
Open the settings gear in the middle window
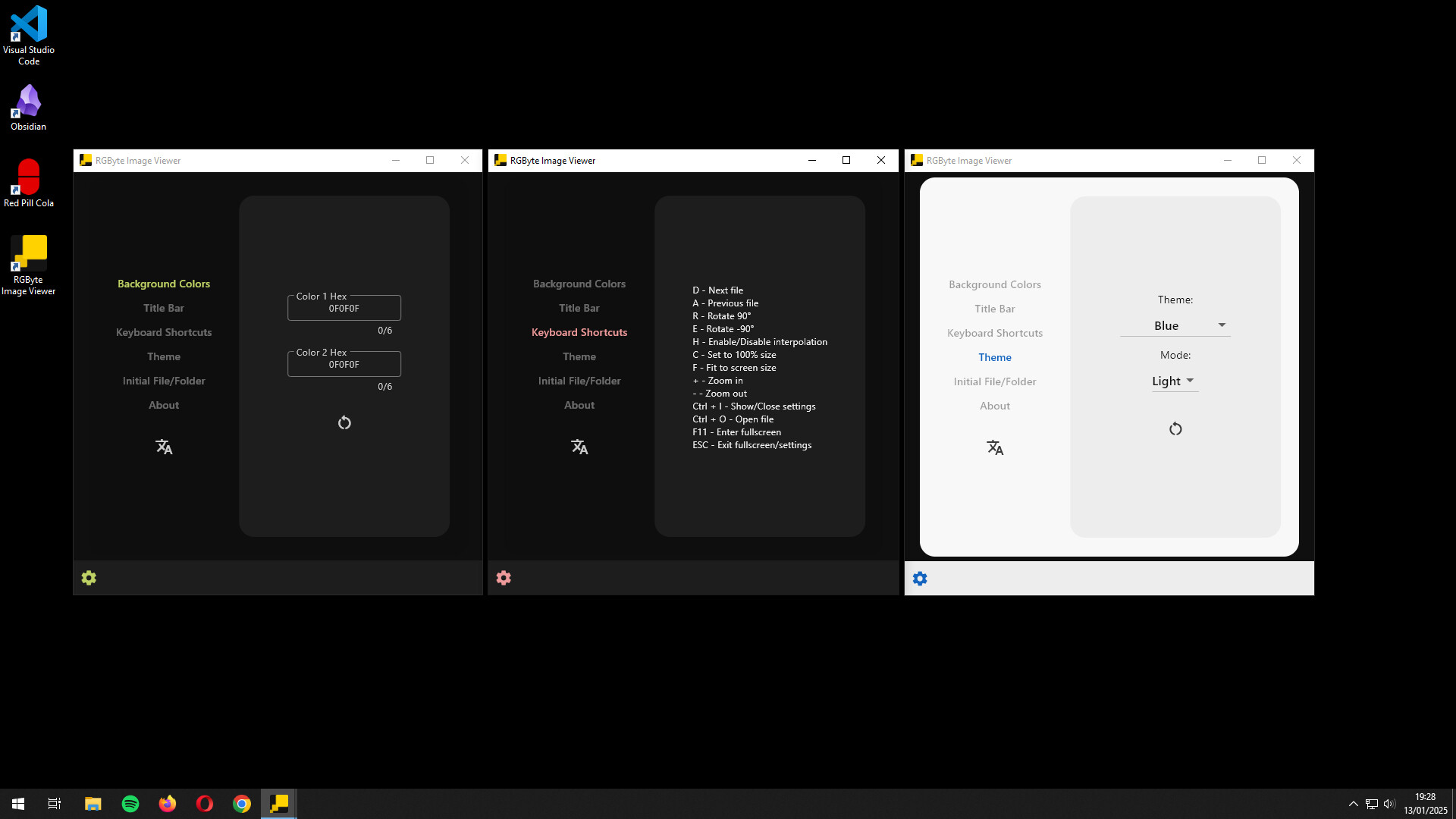(504, 578)
